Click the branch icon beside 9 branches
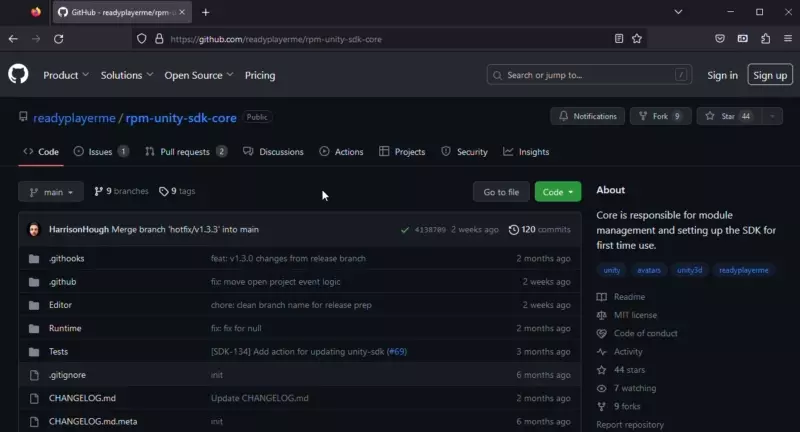 click(x=98, y=191)
